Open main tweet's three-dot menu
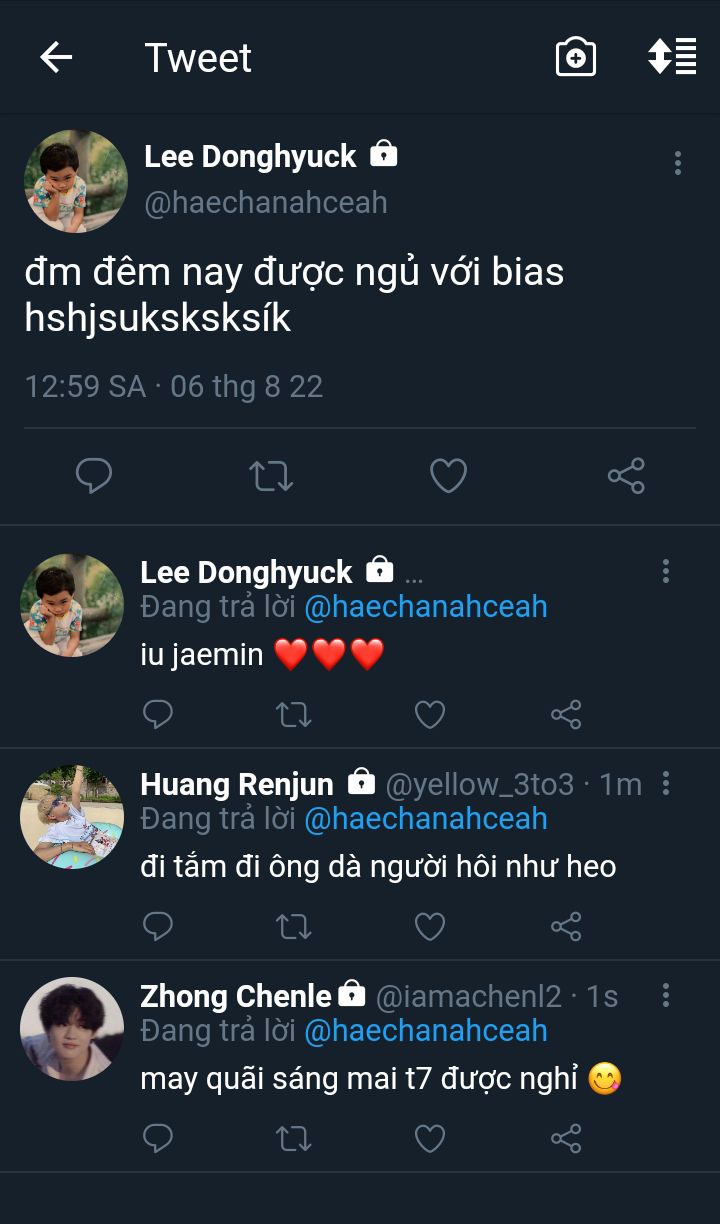720x1224 pixels. tap(678, 163)
